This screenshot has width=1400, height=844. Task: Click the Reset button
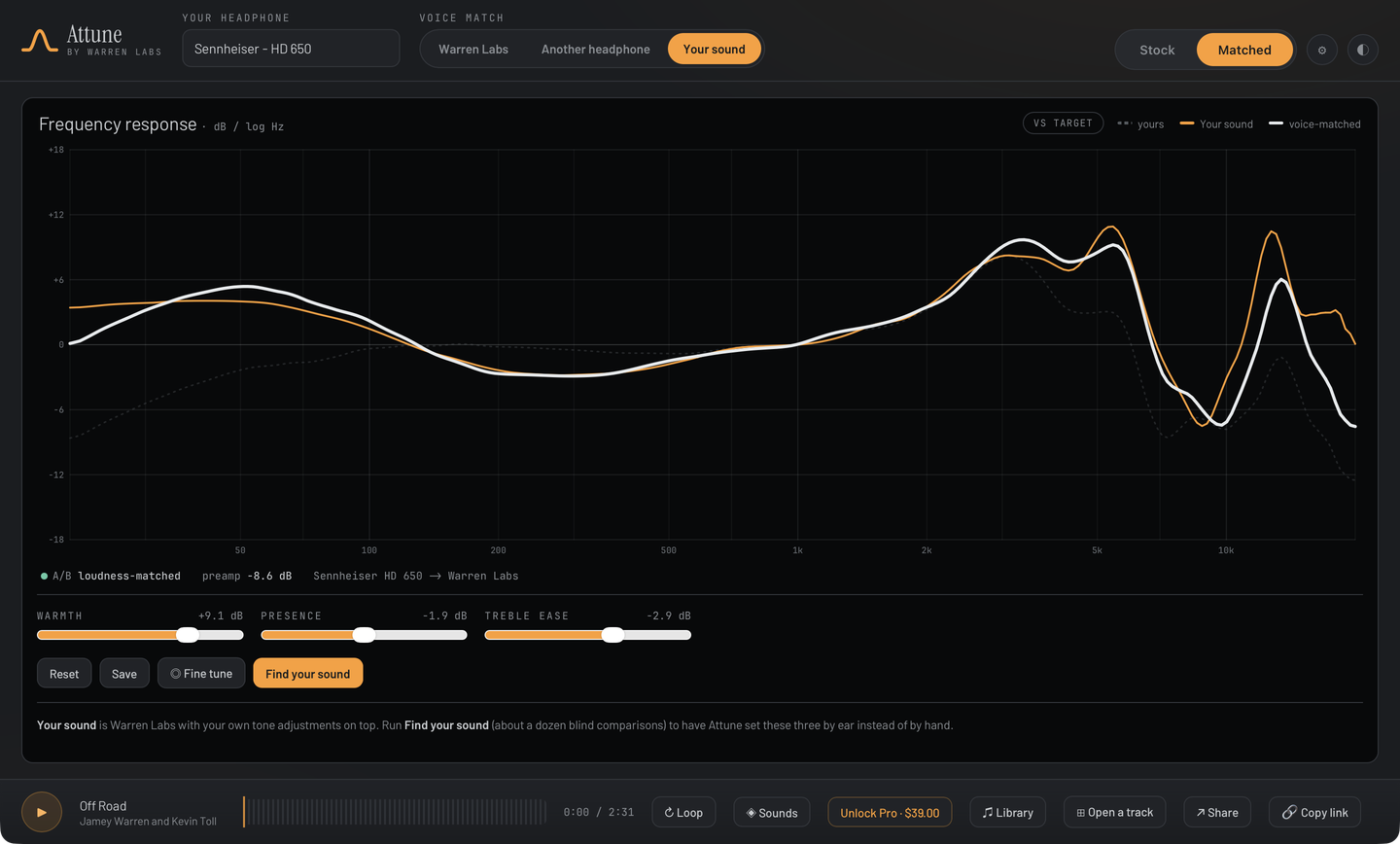(64, 673)
